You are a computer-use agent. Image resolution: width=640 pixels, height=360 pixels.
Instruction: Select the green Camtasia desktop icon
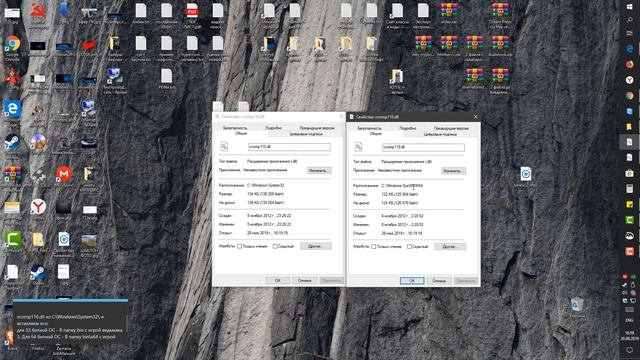[x=13, y=239]
